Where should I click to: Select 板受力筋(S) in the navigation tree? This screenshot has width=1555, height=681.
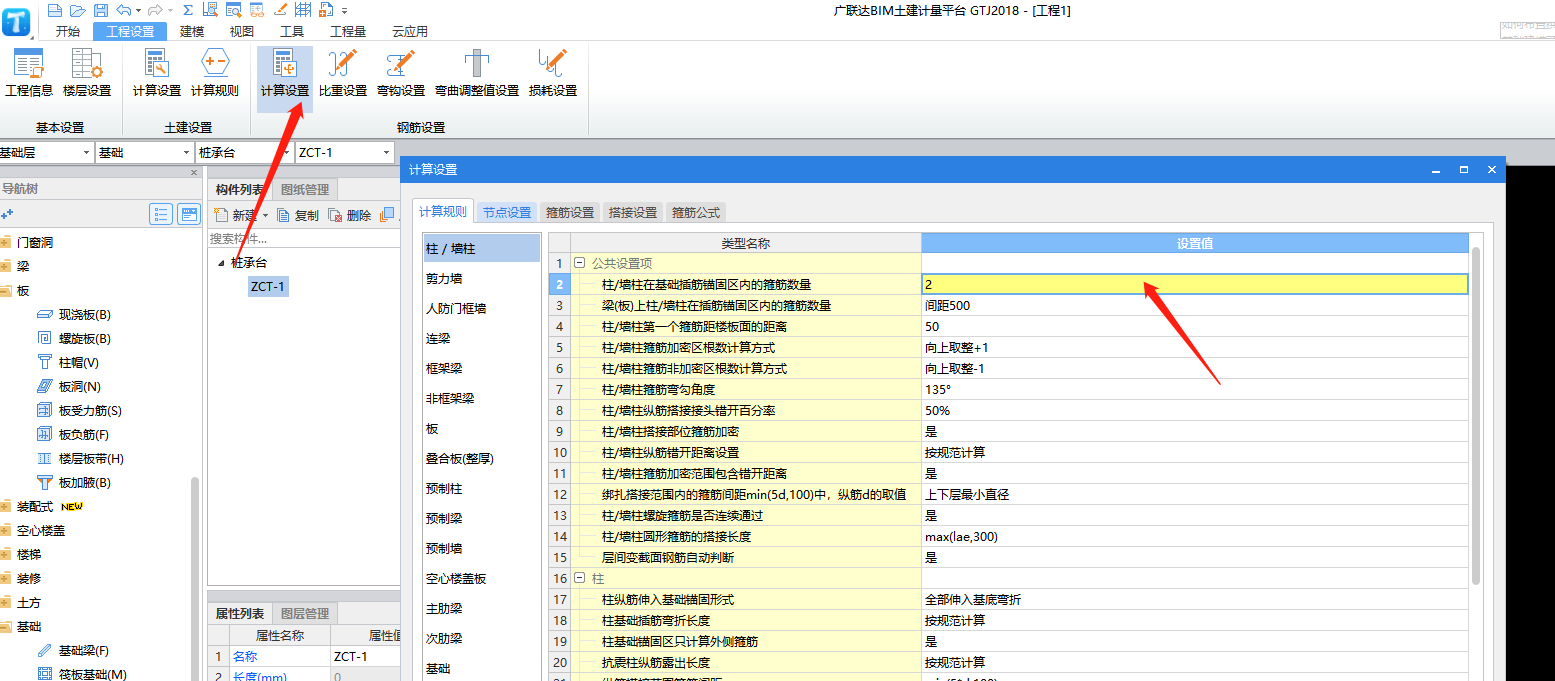point(90,411)
